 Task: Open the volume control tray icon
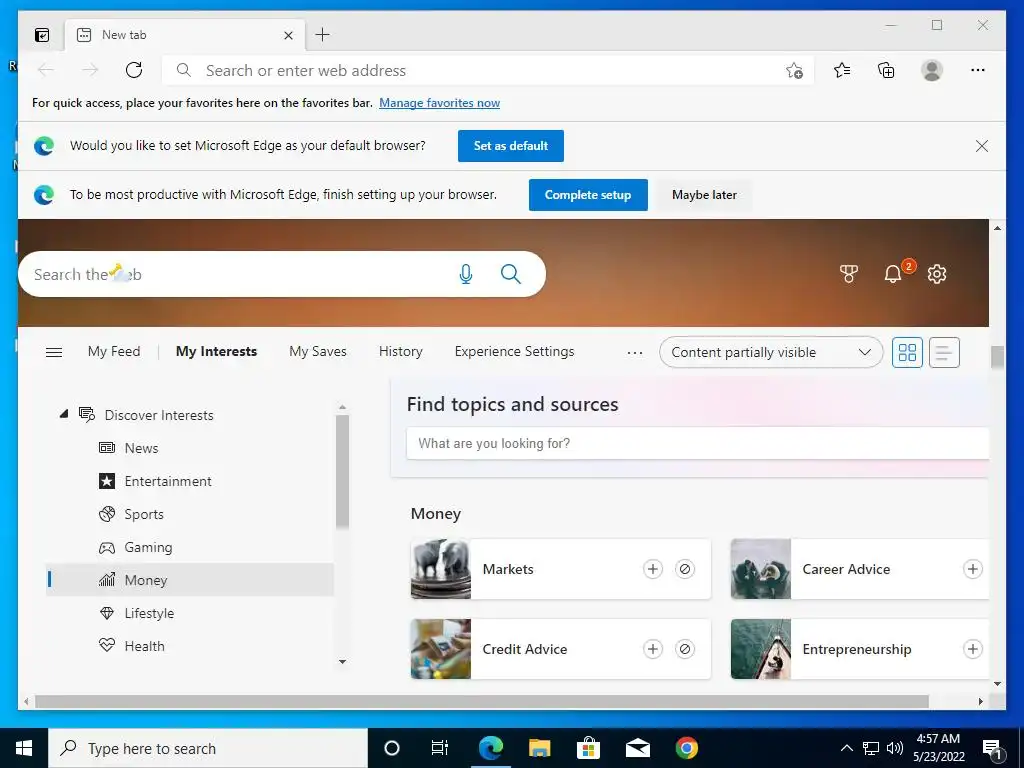(895, 748)
